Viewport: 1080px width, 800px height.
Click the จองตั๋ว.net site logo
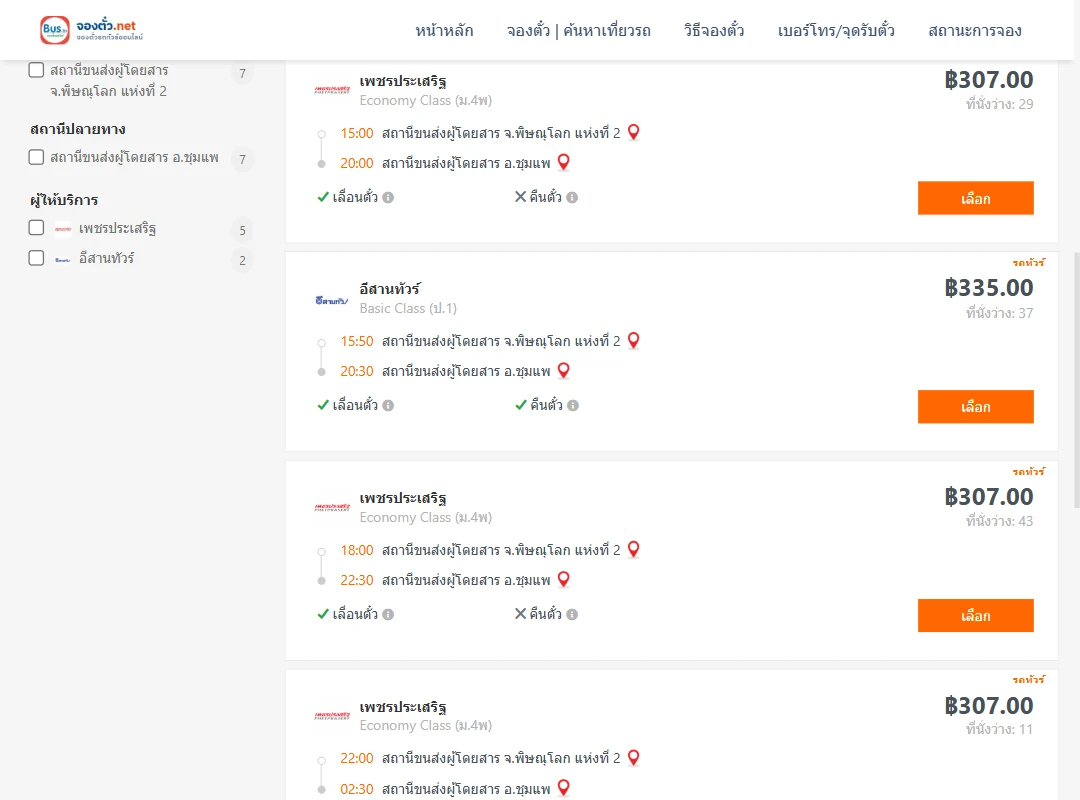coord(92,30)
